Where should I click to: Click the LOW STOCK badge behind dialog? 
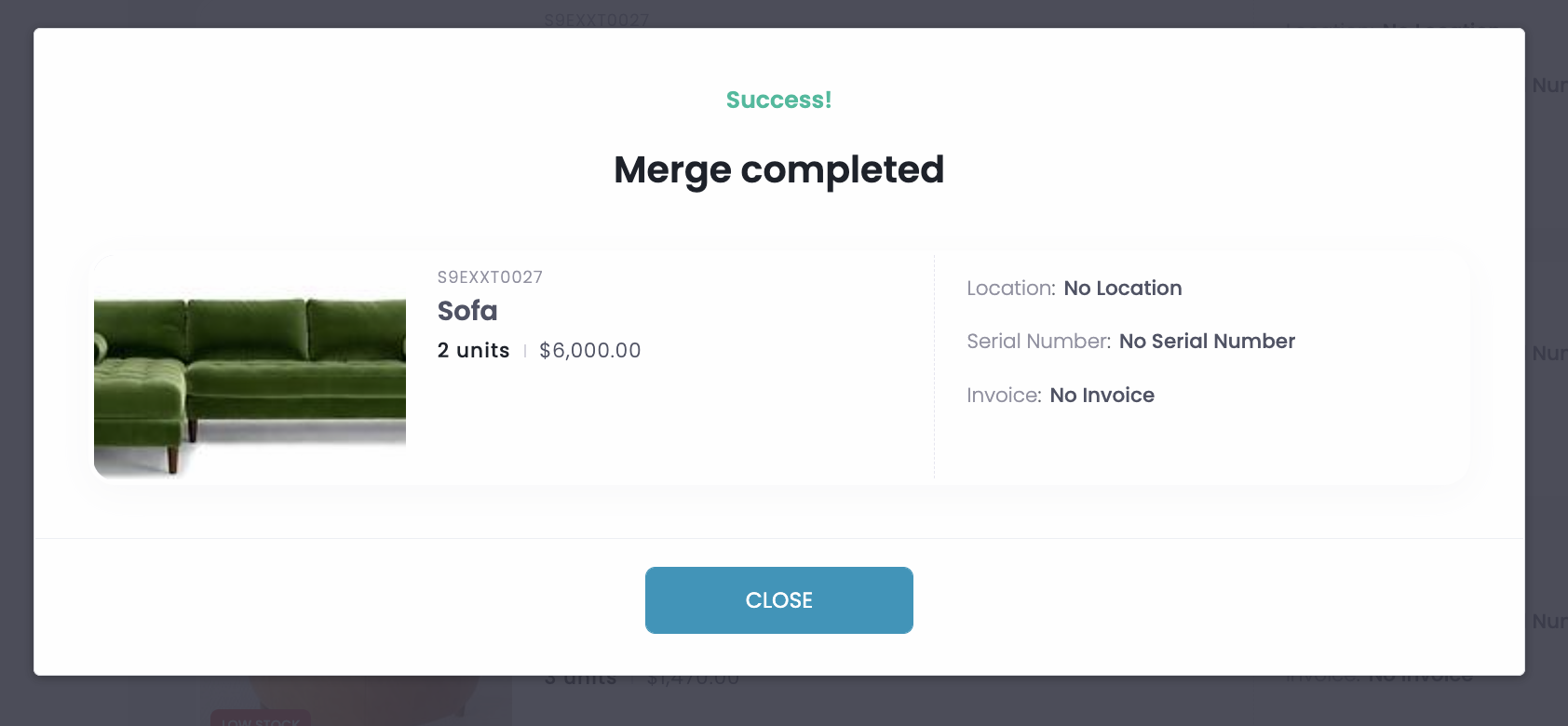click(x=261, y=719)
